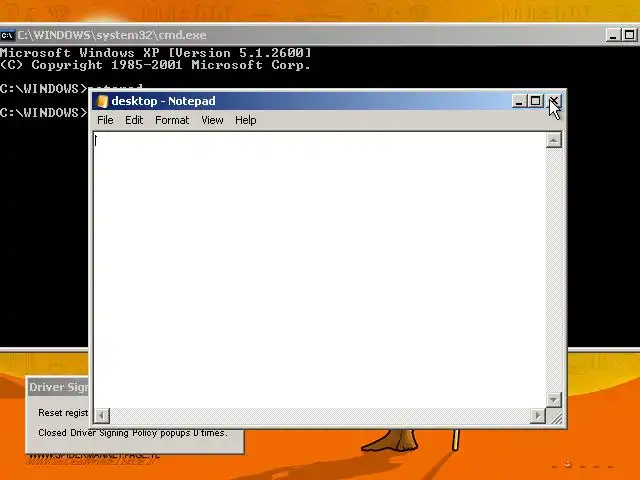Click the Notepad icon in the title bar
This screenshot has width=640, height=480.
102,101
